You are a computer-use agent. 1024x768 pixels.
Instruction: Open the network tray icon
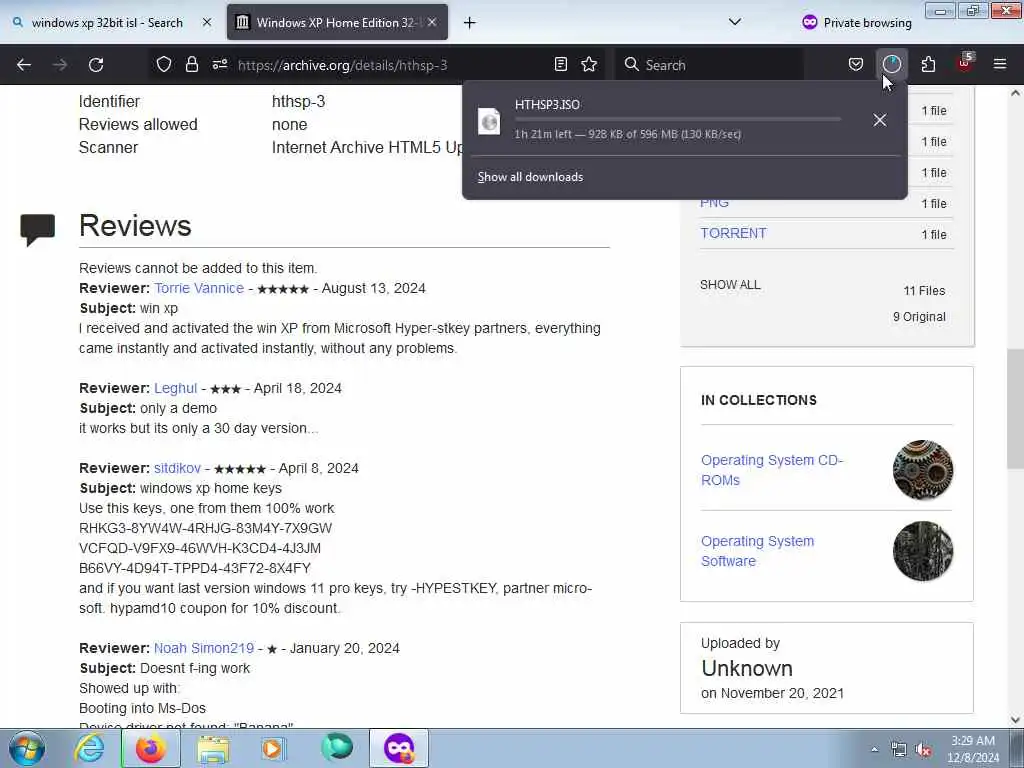pyautogui.click(x=899, y=750)
